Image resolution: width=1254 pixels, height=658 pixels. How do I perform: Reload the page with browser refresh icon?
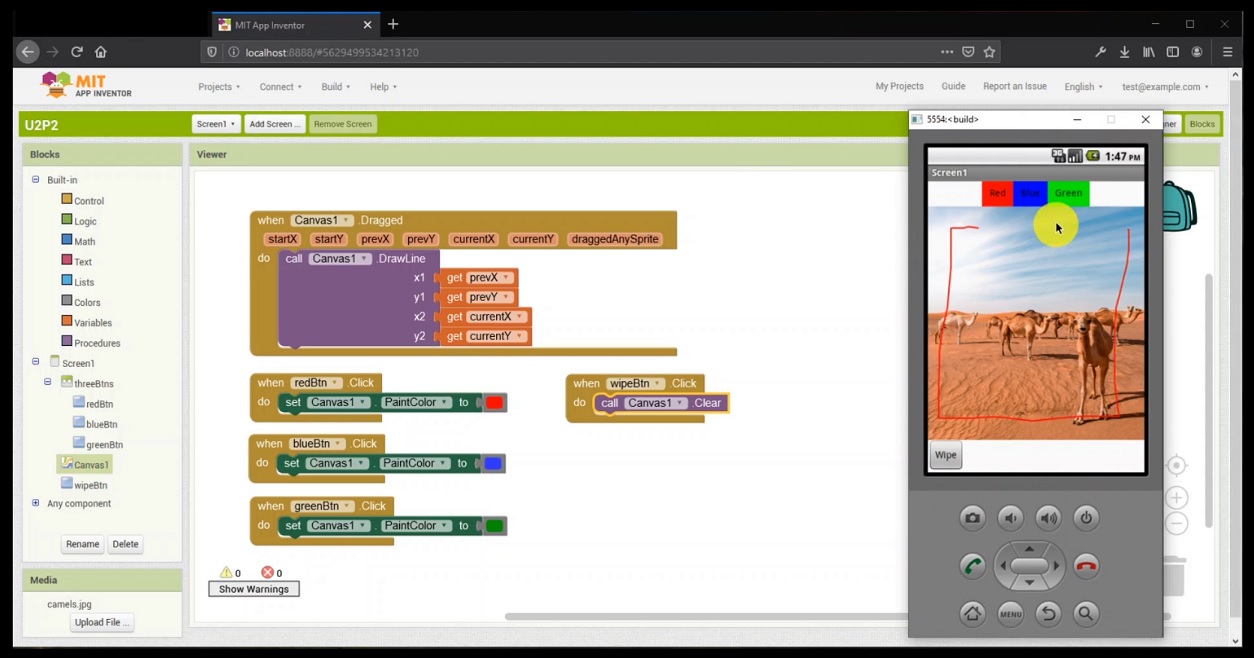pos(76,52)
